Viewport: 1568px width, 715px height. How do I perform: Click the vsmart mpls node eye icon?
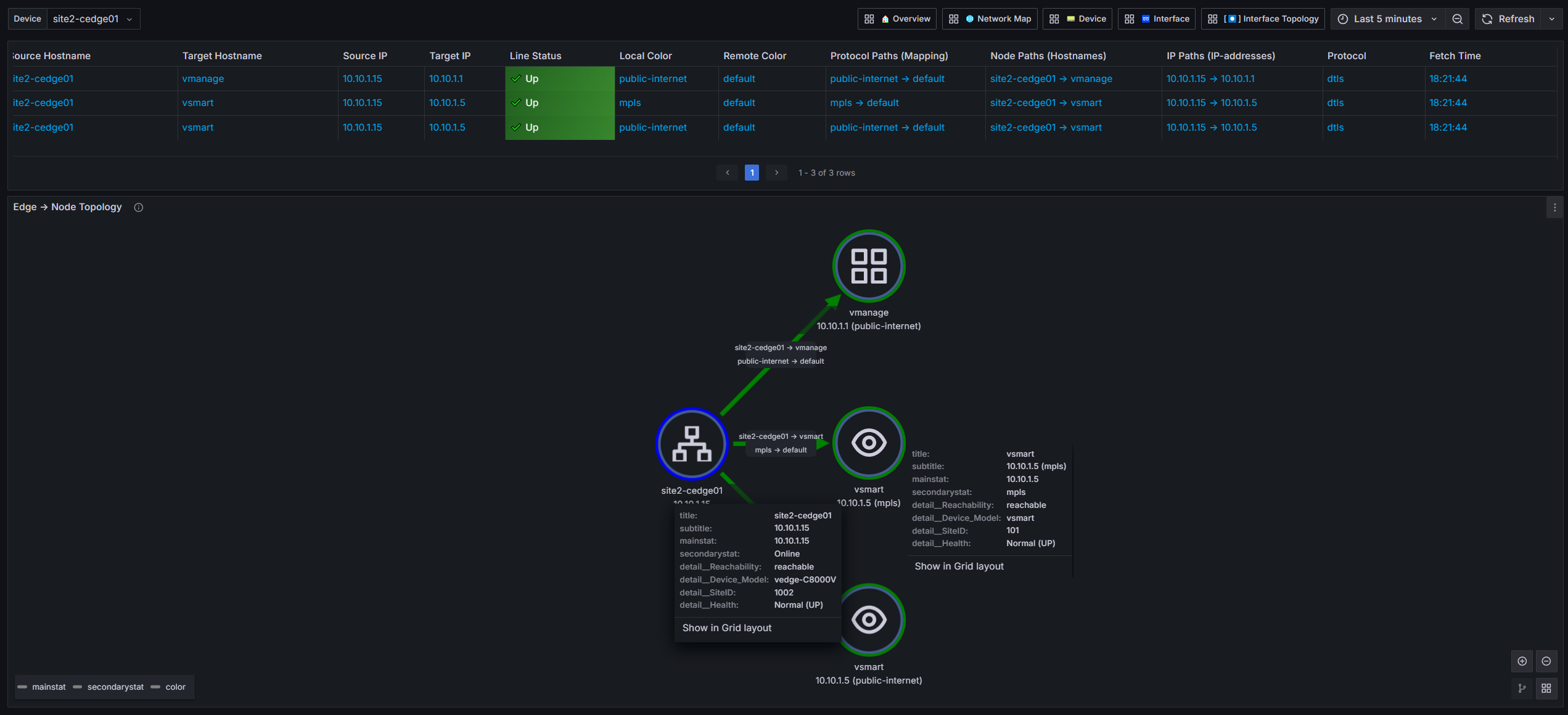coord(869,443)
